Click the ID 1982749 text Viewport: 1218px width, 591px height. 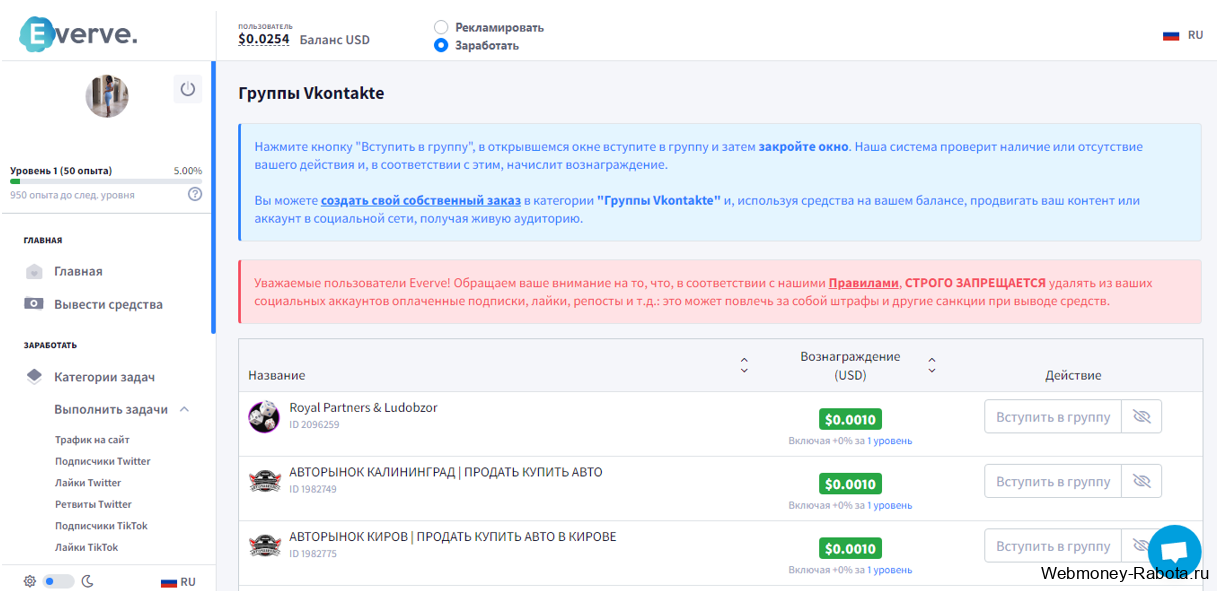click(x=313, y=489)
